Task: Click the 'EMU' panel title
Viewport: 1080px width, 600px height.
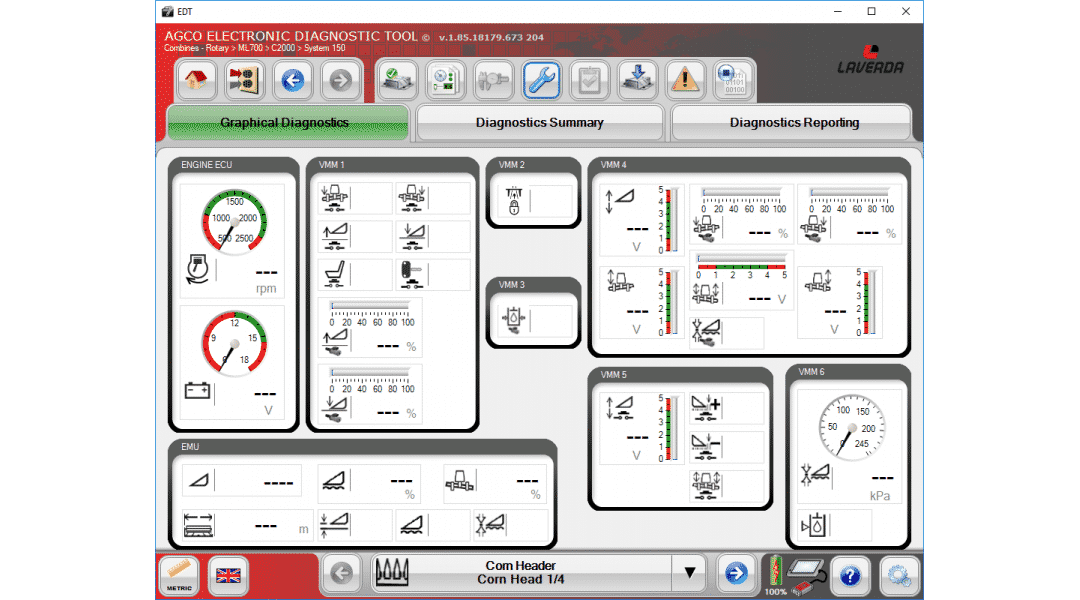Action: [190, 447]
